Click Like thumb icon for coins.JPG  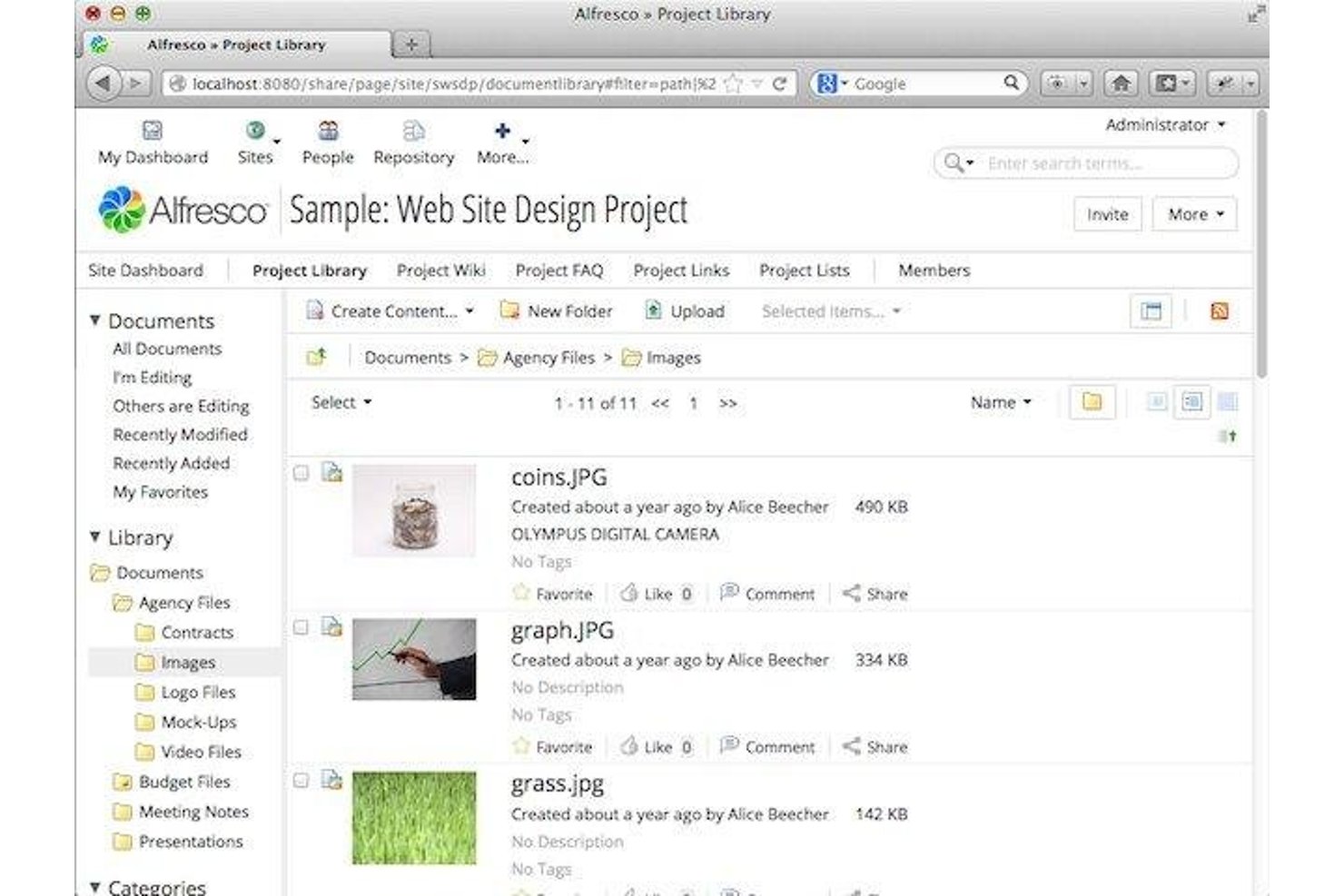628,593
